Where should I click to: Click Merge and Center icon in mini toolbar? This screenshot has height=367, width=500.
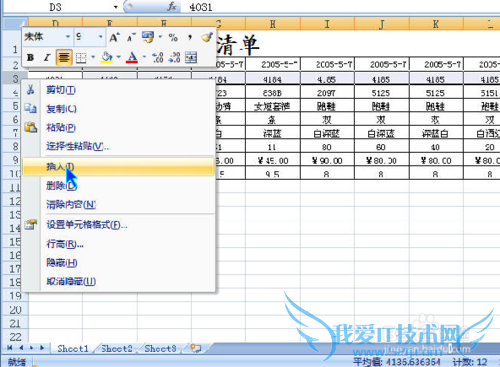(191, 57)
